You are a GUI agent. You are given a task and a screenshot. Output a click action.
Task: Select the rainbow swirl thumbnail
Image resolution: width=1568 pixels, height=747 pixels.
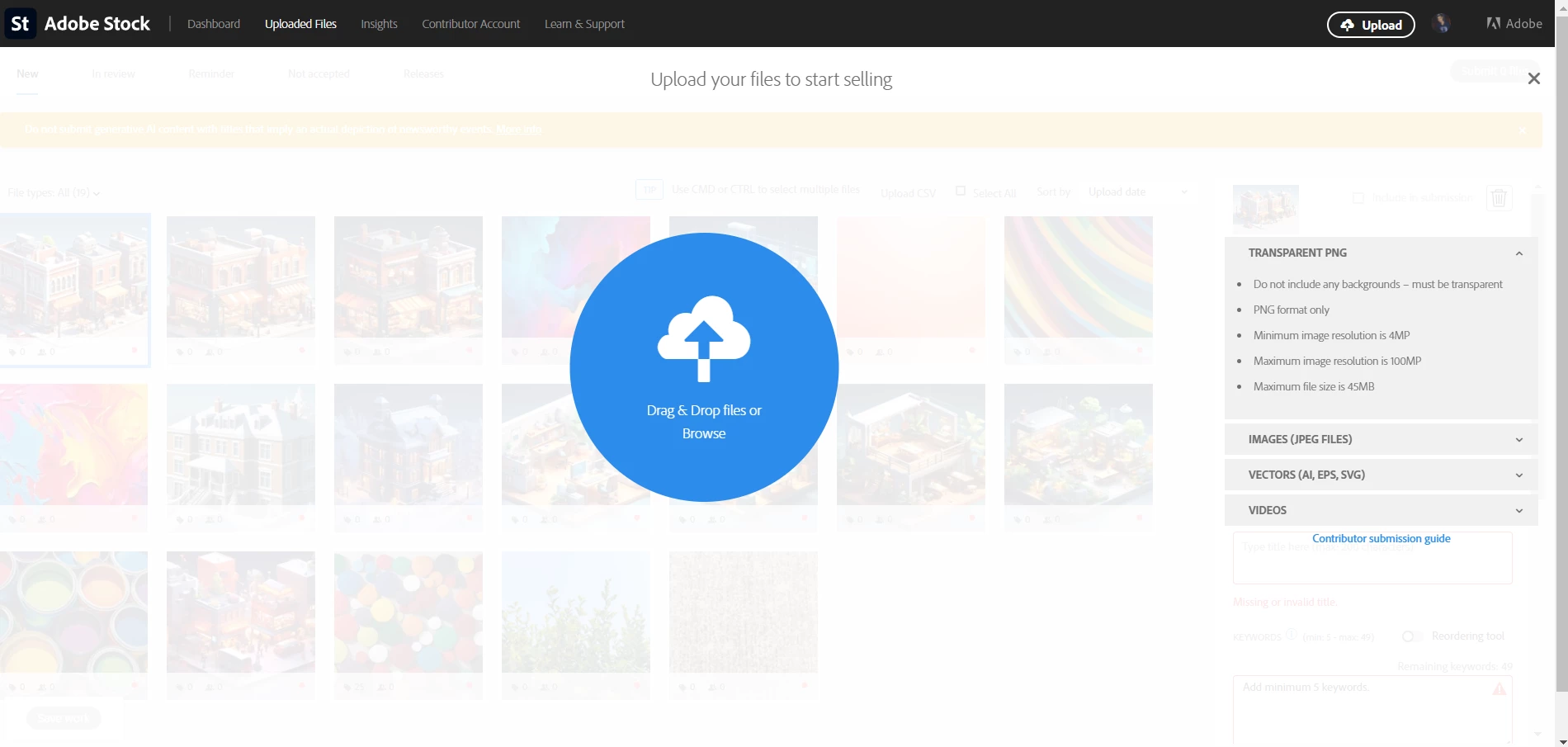click(x=1078, y=277)
